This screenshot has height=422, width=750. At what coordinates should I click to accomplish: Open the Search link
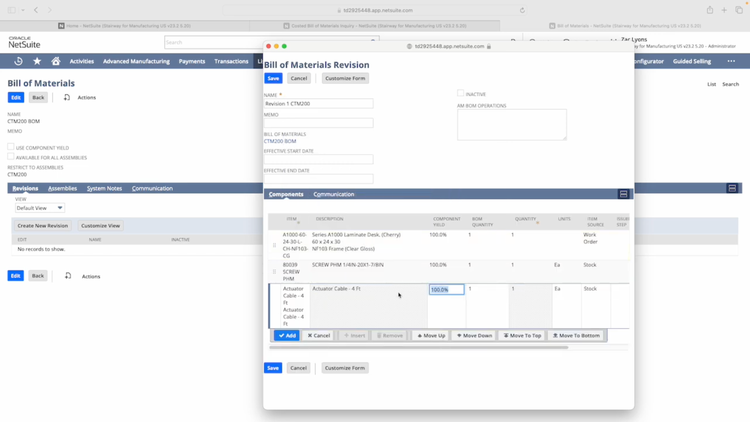pyautogui.click(x=730, y=84)
